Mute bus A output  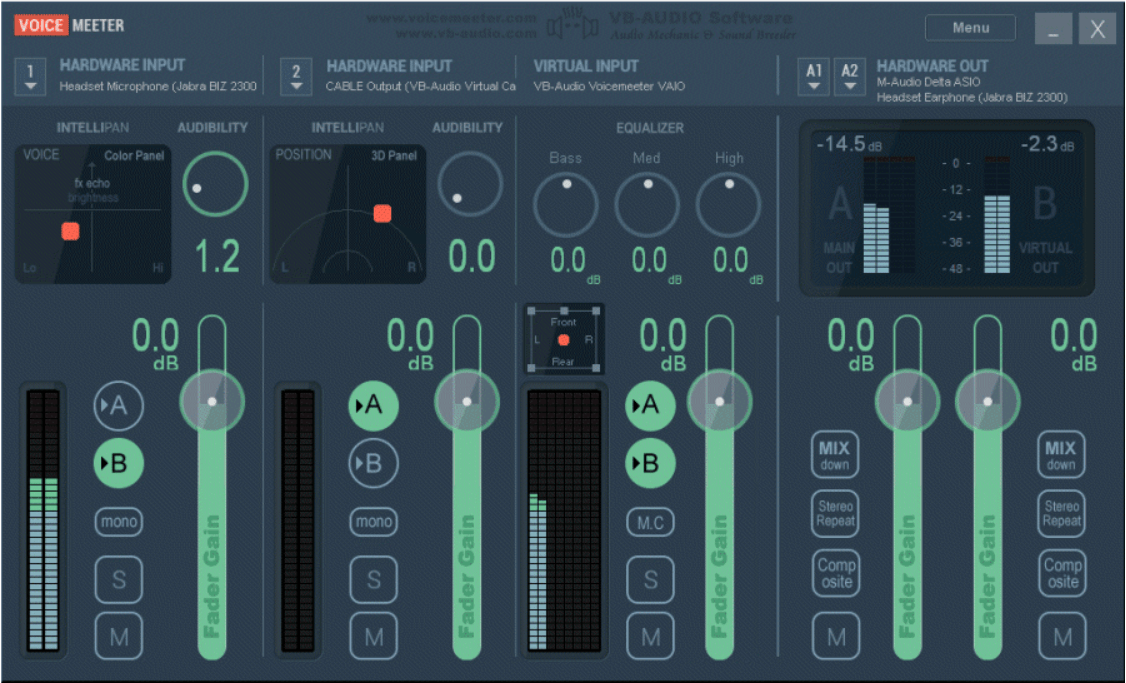[836, 636]
